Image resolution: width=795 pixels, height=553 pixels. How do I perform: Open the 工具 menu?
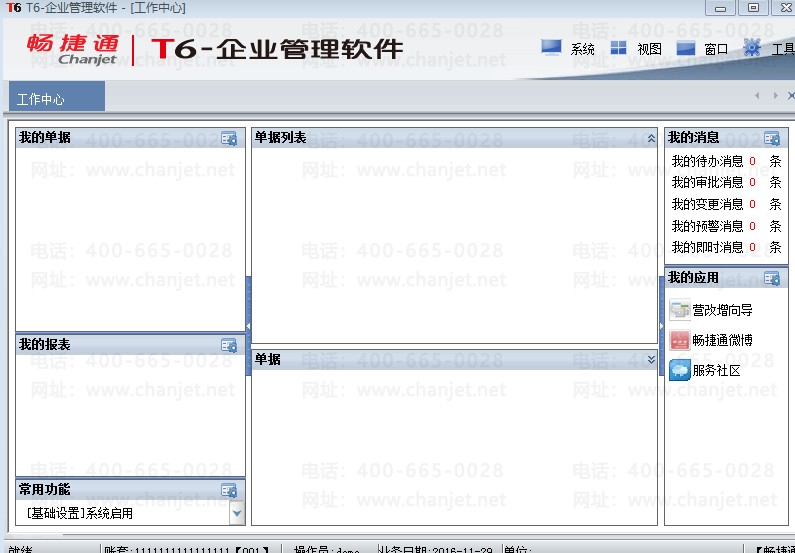coord(783,49)
